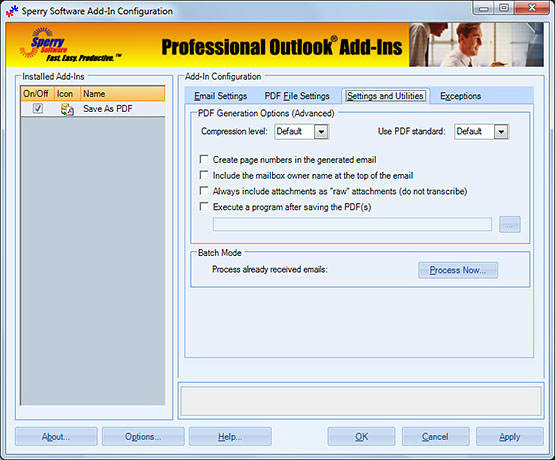Screen dimensions: 555x460
Task: Click the Compression level label
Action: coord(234,131)
